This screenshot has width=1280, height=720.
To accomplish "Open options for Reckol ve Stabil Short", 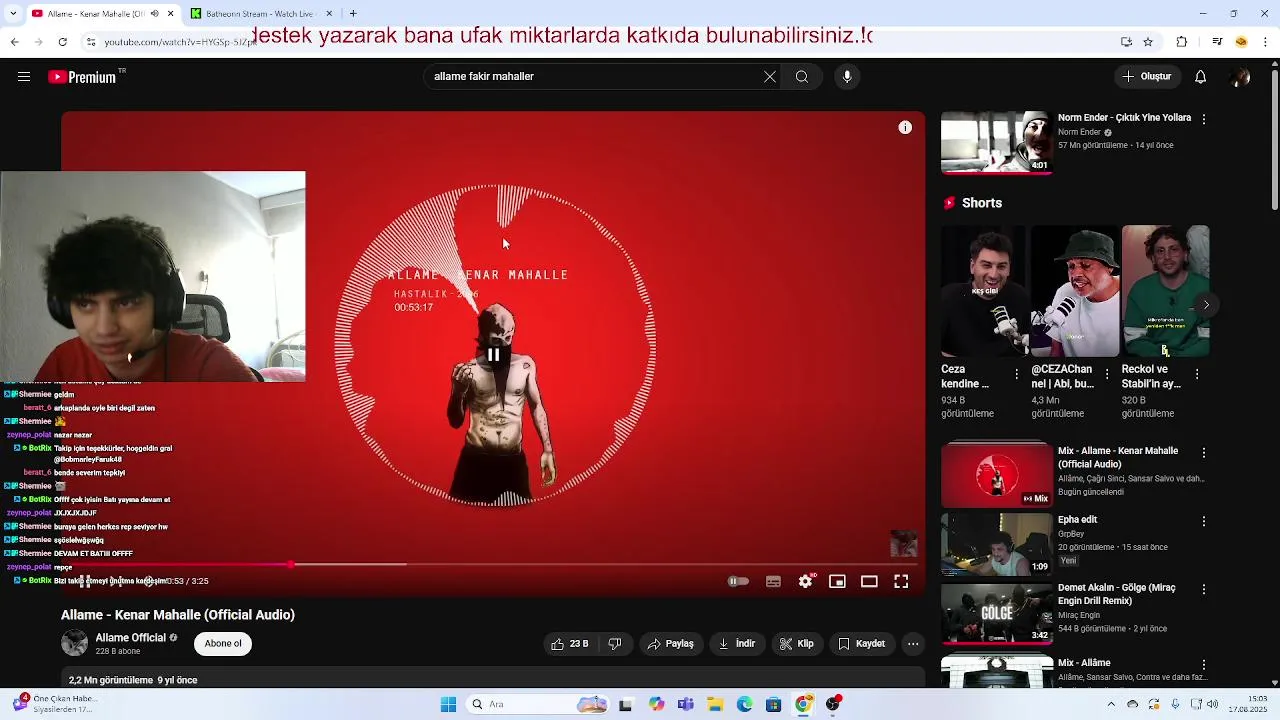I will (x=1197, y=374).
